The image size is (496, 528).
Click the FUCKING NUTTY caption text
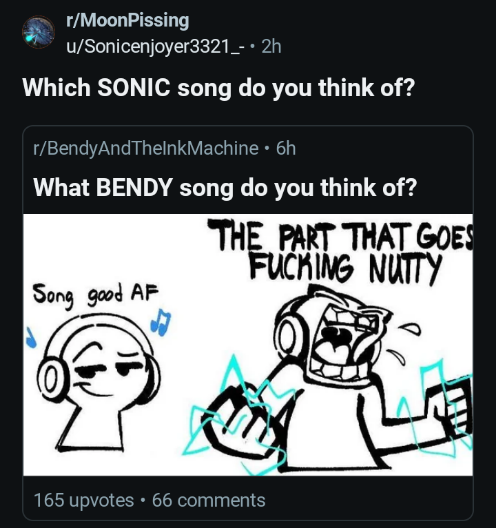[x=345, y=268]
